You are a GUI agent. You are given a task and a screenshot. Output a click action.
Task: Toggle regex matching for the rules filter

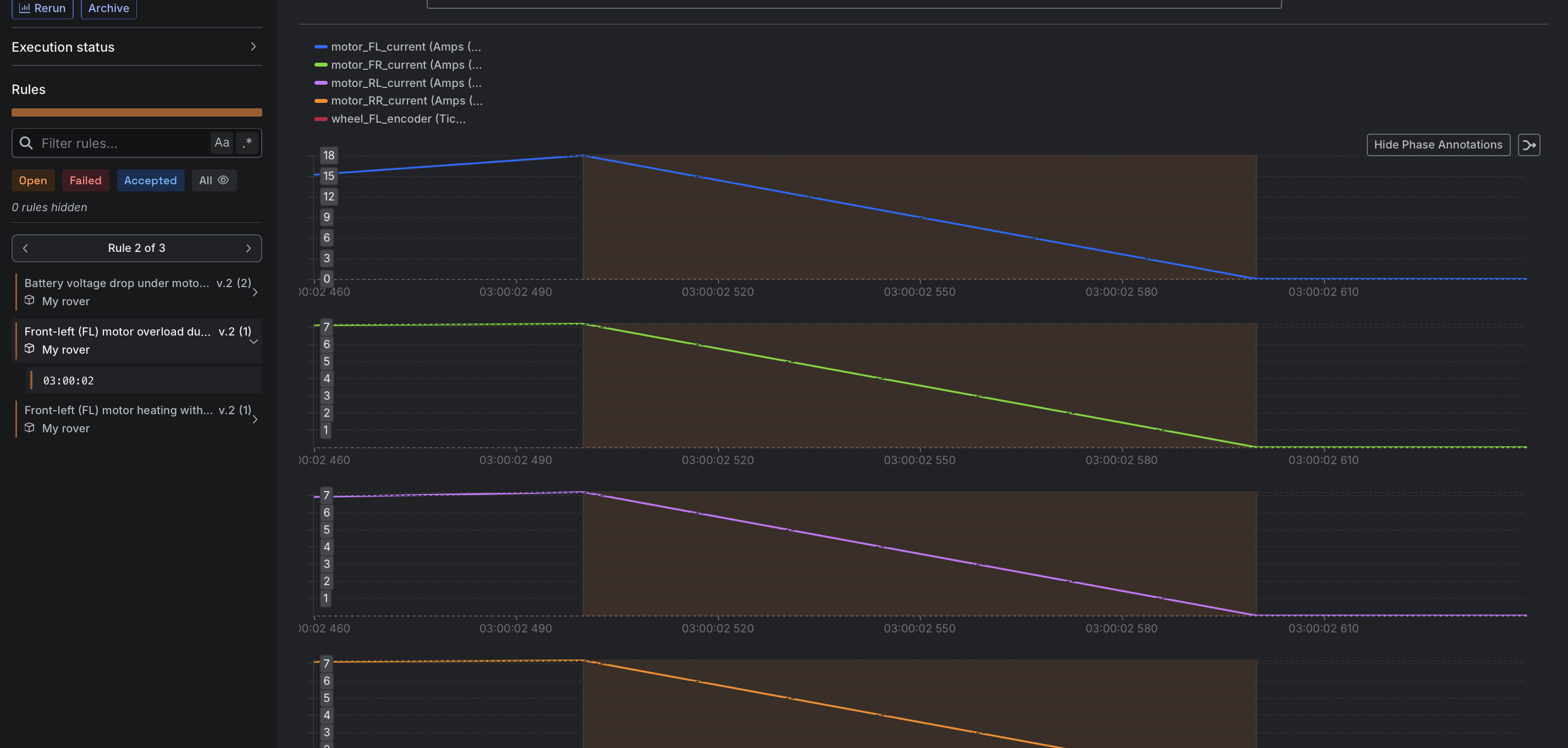click(x=247, y=142)
